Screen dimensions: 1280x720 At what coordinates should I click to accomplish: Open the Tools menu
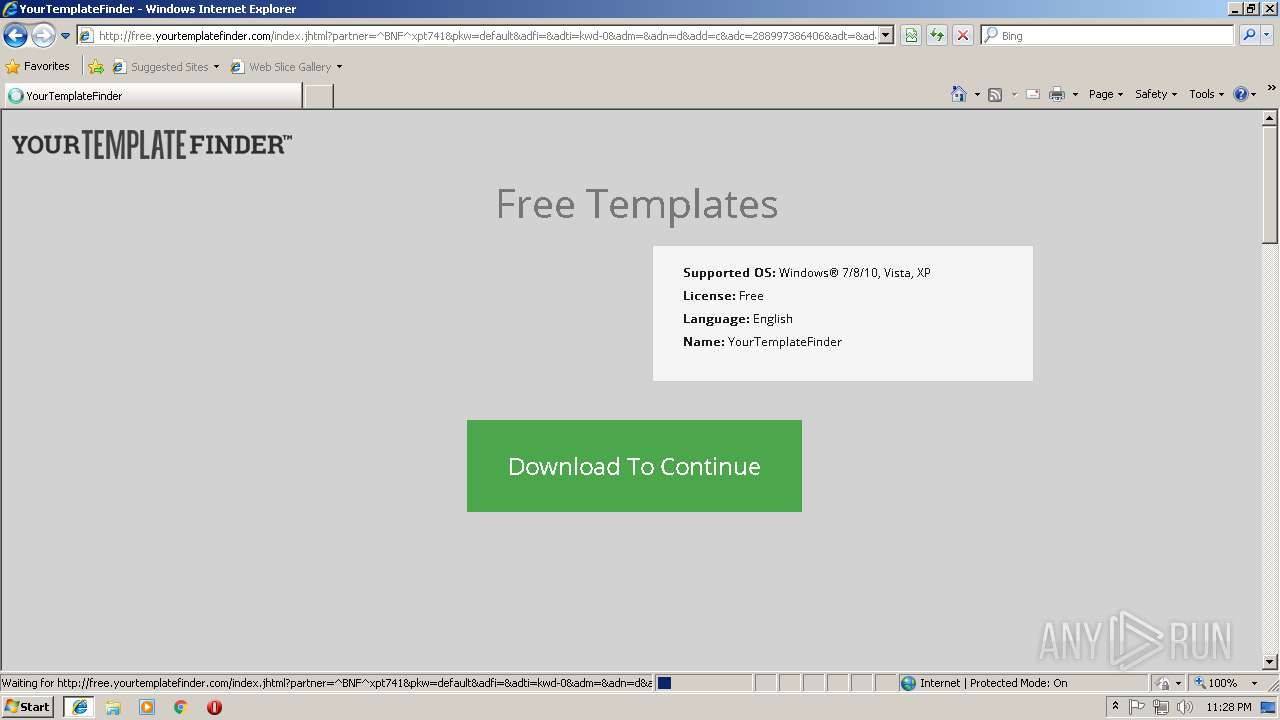pos(1206,94)
